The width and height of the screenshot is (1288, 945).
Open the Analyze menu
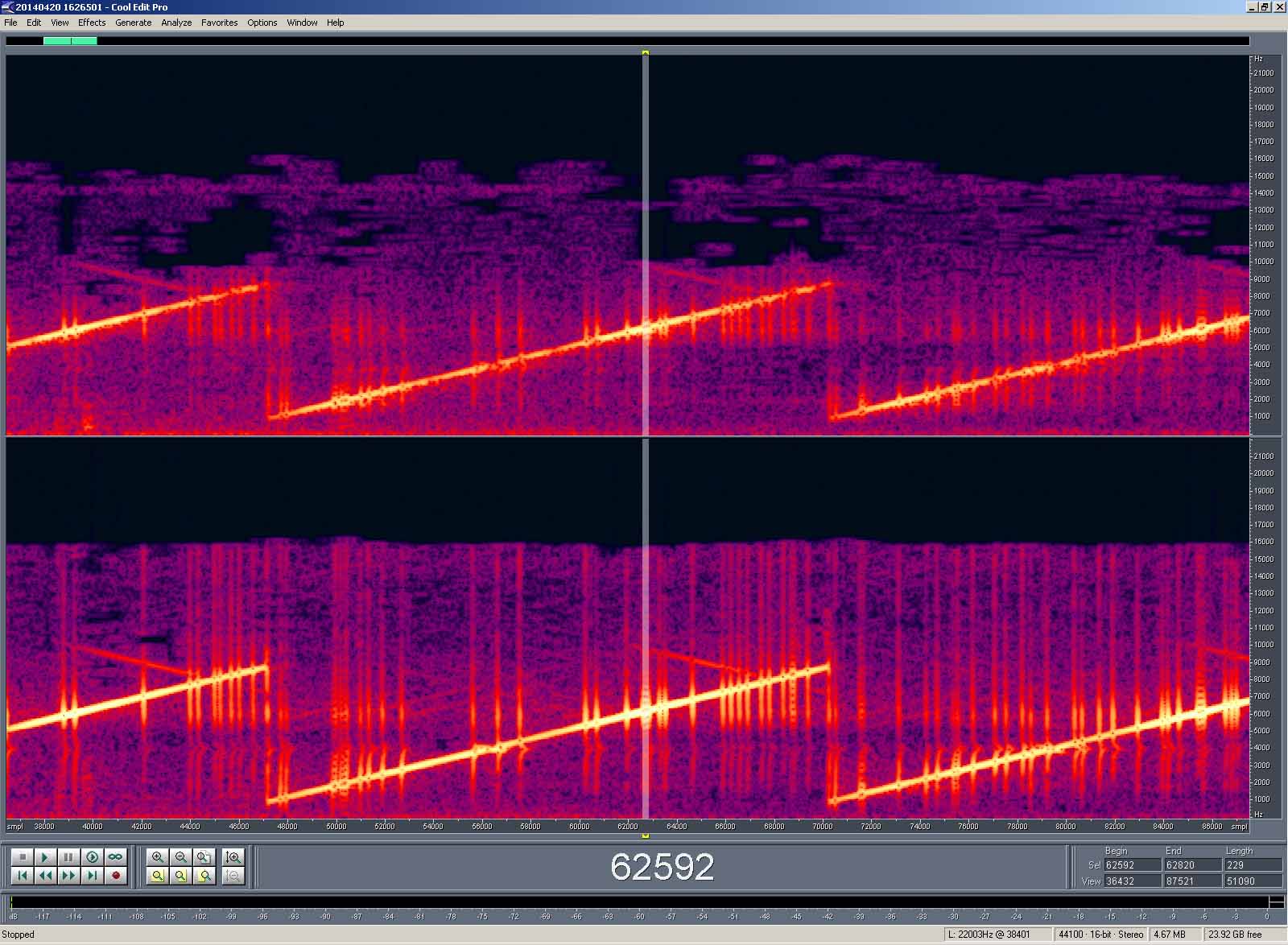point(176,23)
